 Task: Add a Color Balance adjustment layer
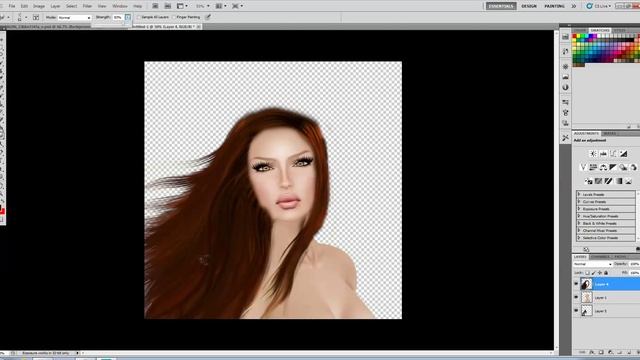(603, 167)
